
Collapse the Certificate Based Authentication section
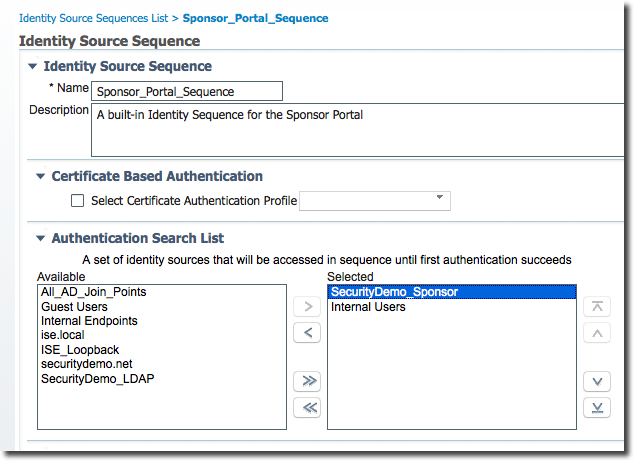41,176
